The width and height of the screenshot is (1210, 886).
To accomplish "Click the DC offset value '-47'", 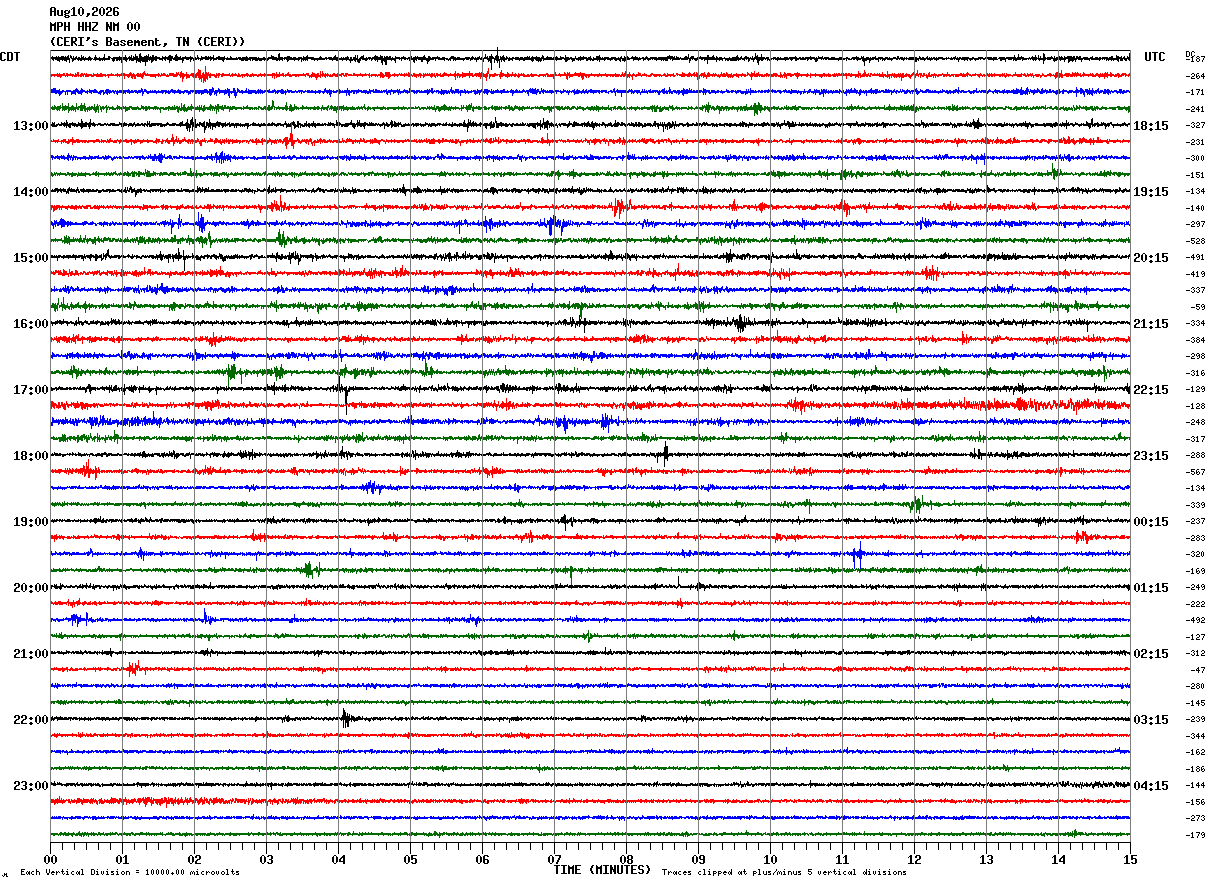I will pyautogui.click(x=1198, y=670).
